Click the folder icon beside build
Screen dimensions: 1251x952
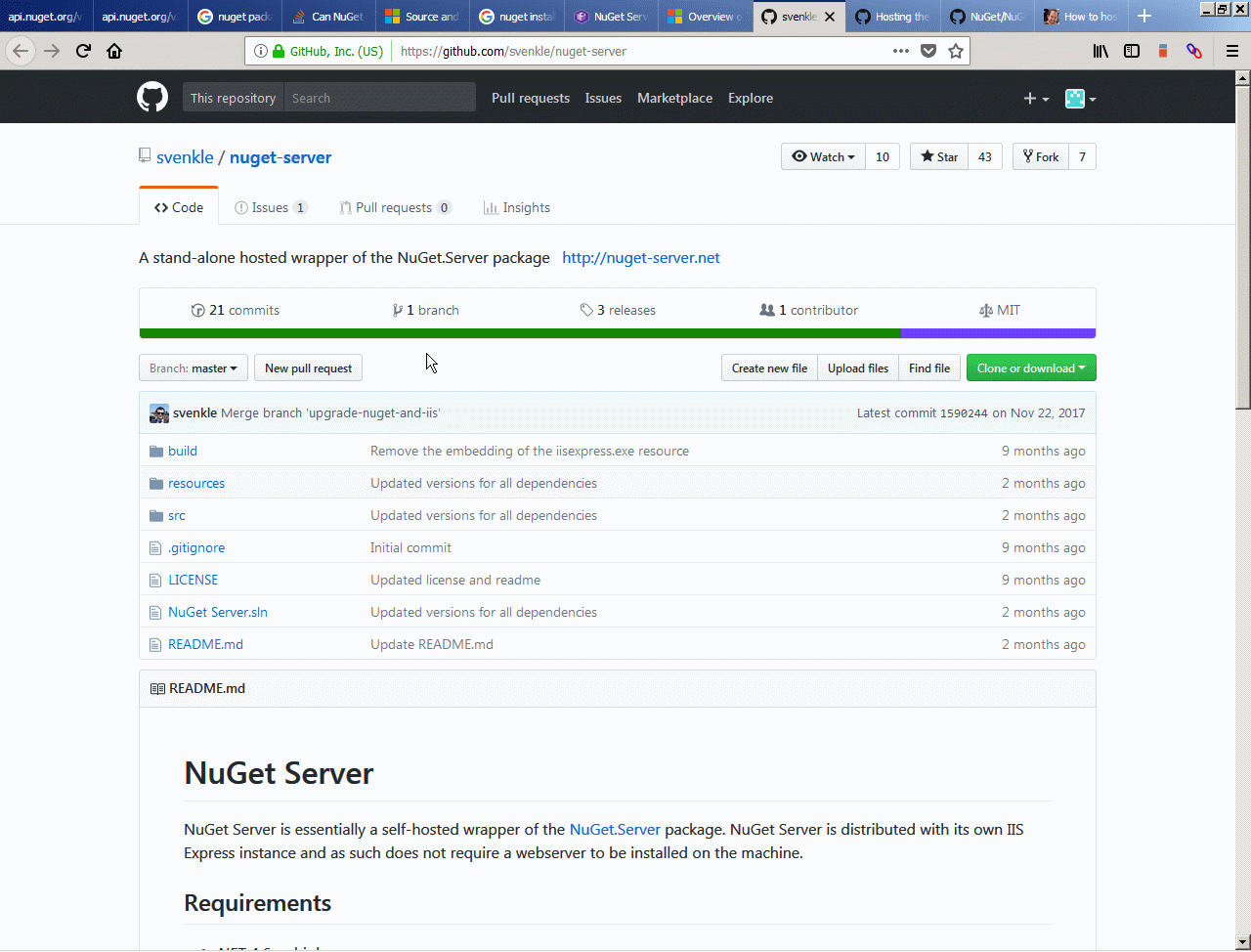(x=156, y=451)
